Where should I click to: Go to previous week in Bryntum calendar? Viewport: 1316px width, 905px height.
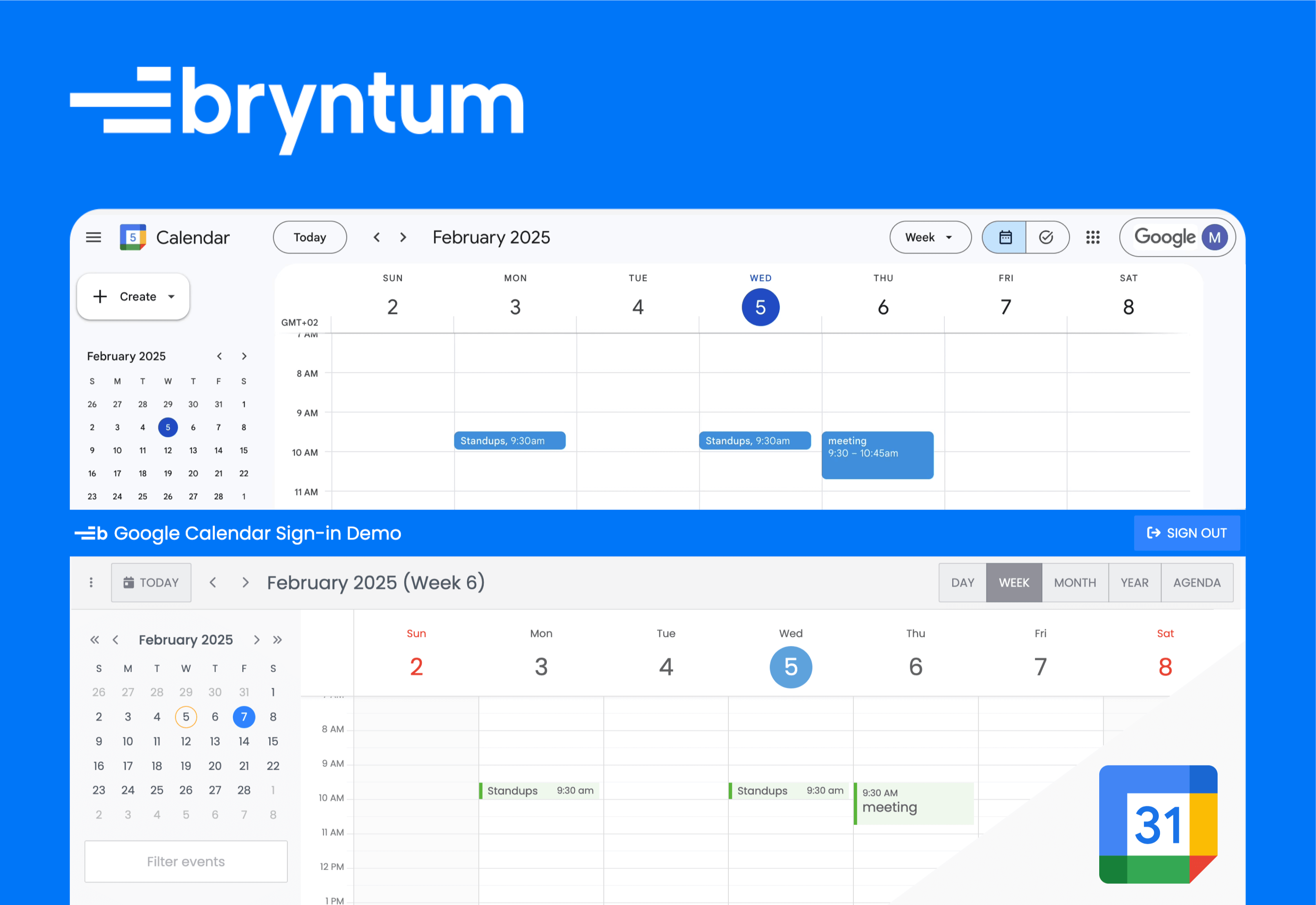tap(212, 582)
